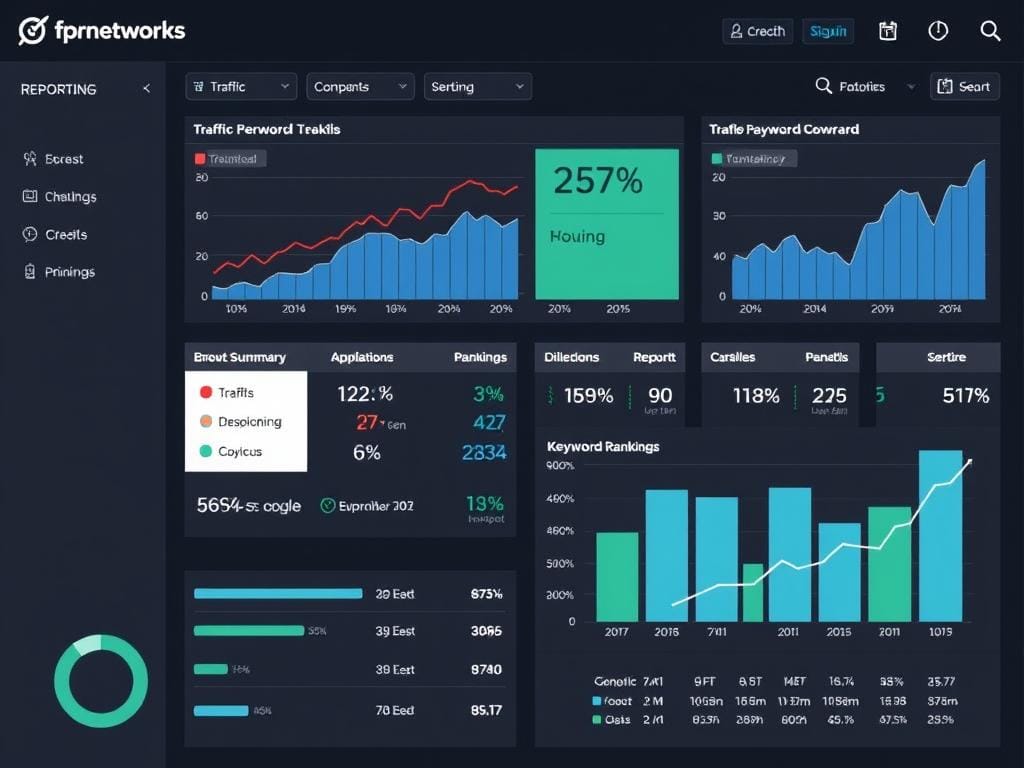Click the topmost progress bar in bottom list
1024x768 pixels.
pos(278,592)
